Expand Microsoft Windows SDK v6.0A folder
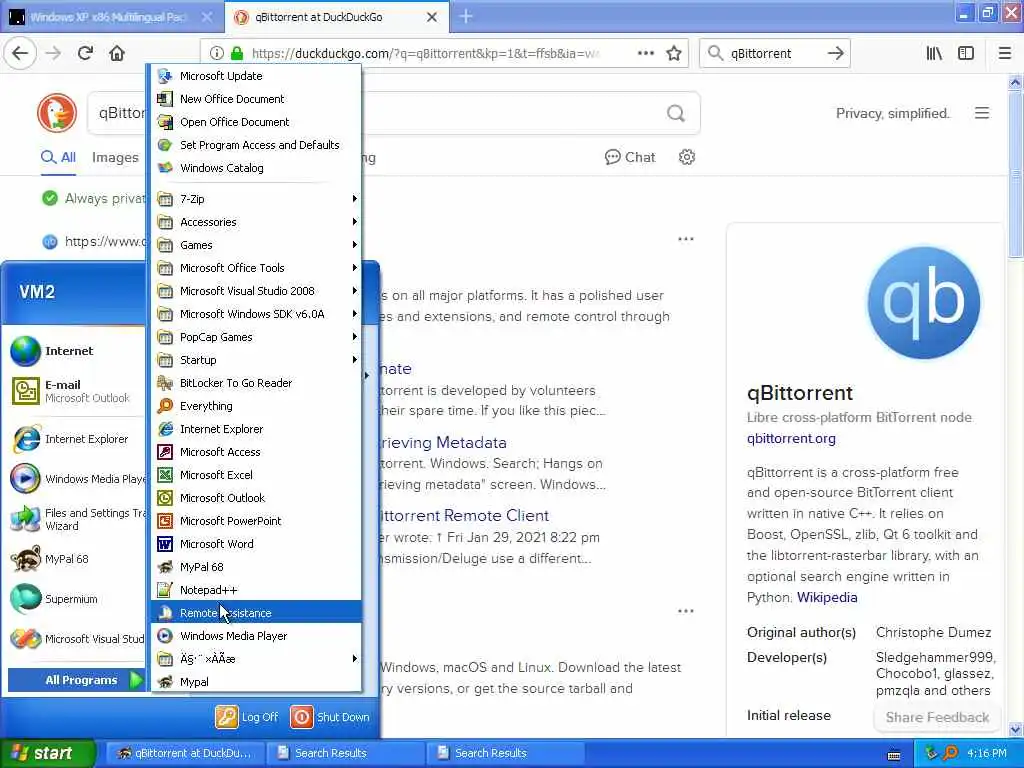 tap(257, 314)
